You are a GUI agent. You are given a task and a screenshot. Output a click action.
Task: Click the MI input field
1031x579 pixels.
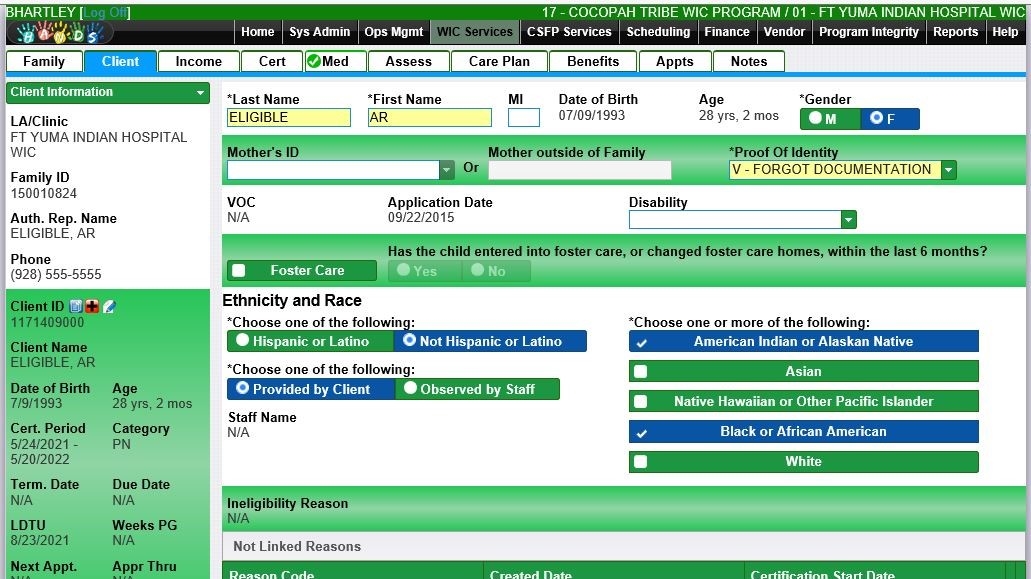pyautogui.click(x=523, y=118)
